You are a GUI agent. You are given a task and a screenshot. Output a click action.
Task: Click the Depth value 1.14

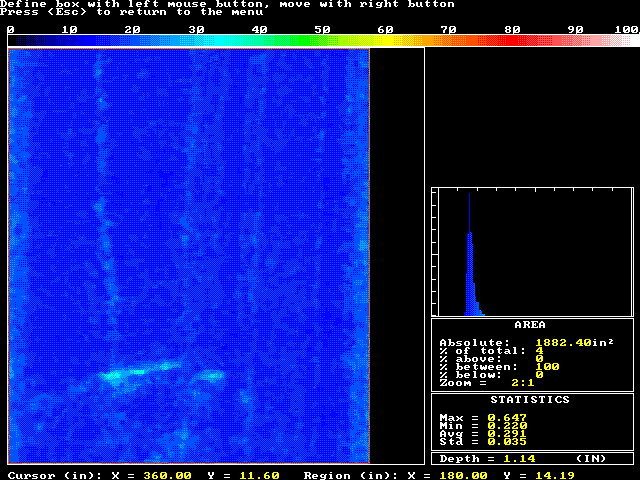tap(519, 458)
